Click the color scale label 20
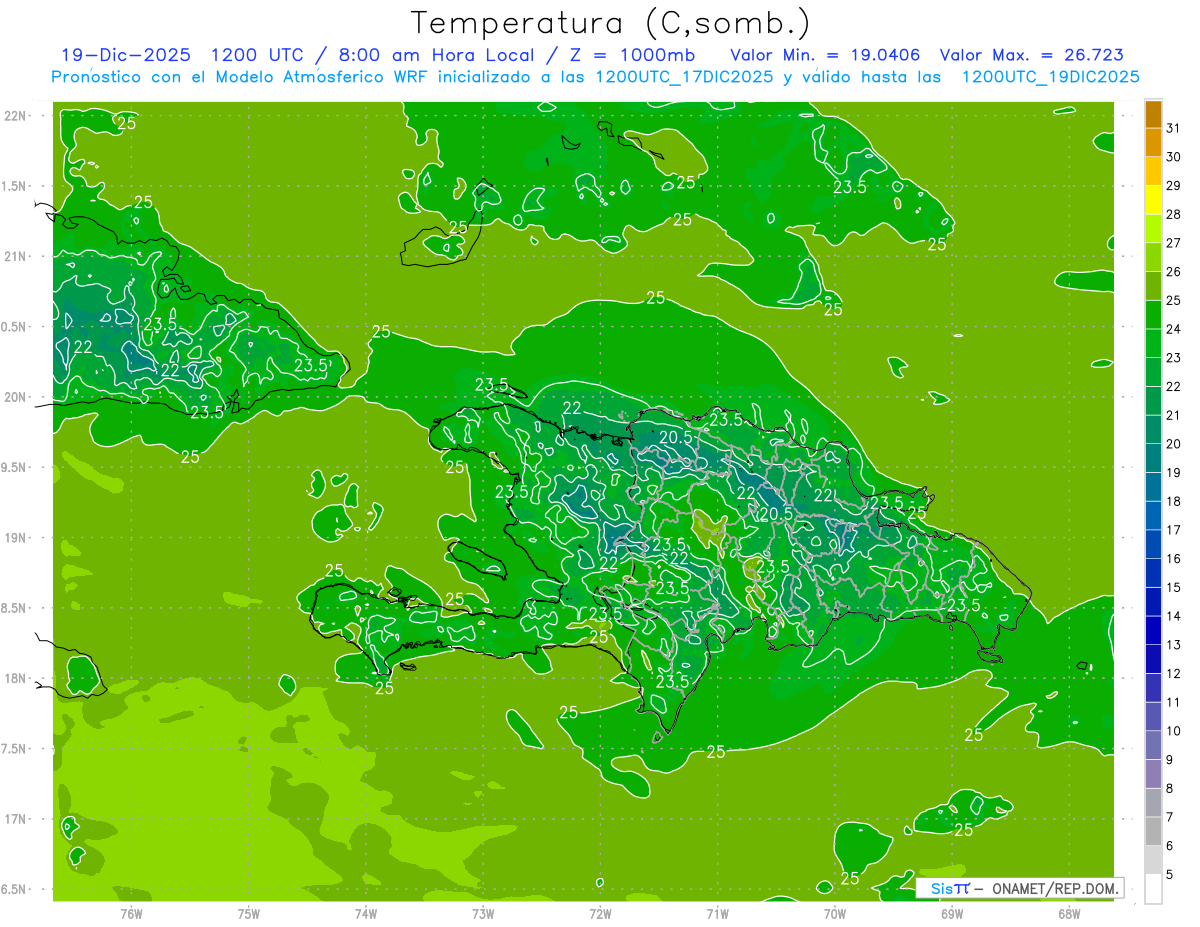This screenshot has width=1200, height=927. 1174,444
